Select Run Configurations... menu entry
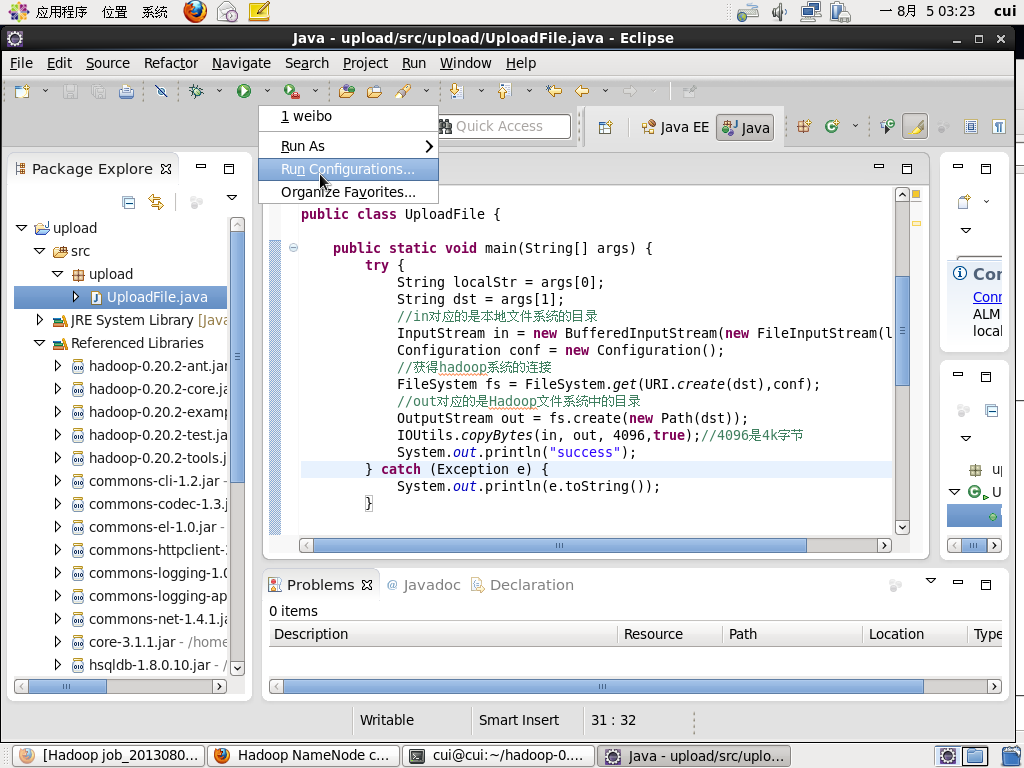The width and height of the screenshot is (1024, 768). (x=347, y=169)
